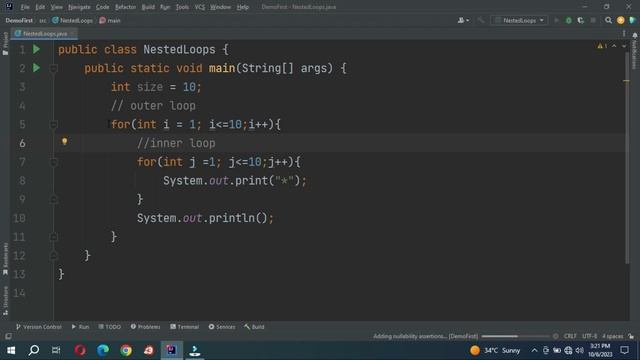Open the Navigate menu

click(79, 7)
